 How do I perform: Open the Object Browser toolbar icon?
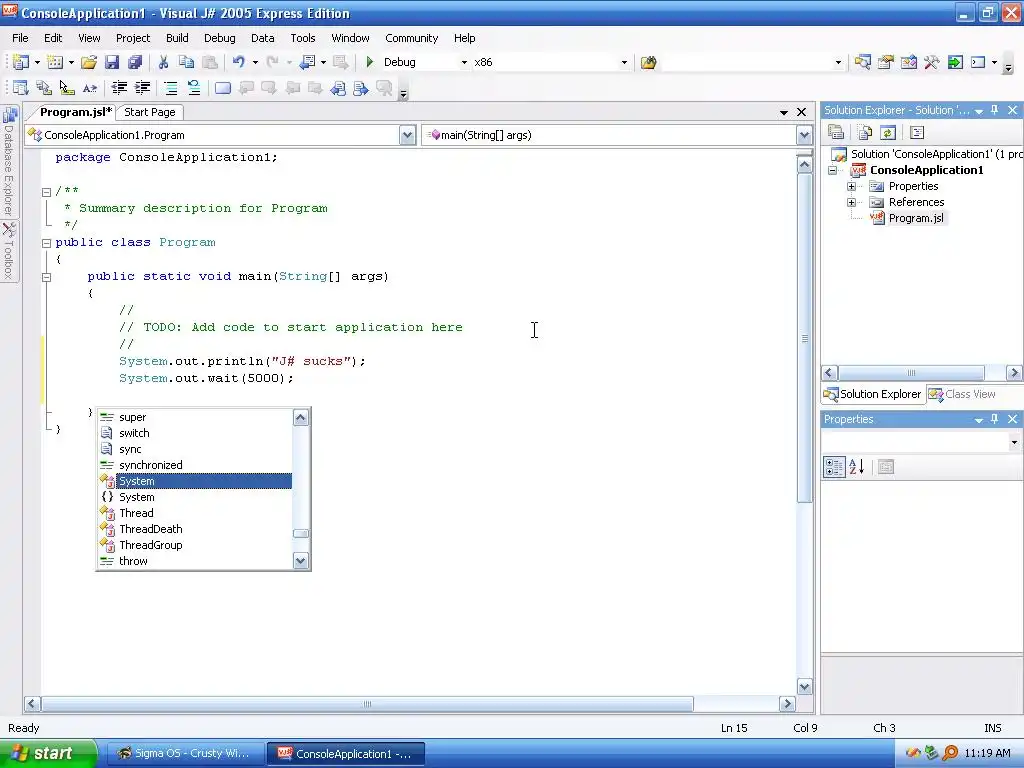908,62
